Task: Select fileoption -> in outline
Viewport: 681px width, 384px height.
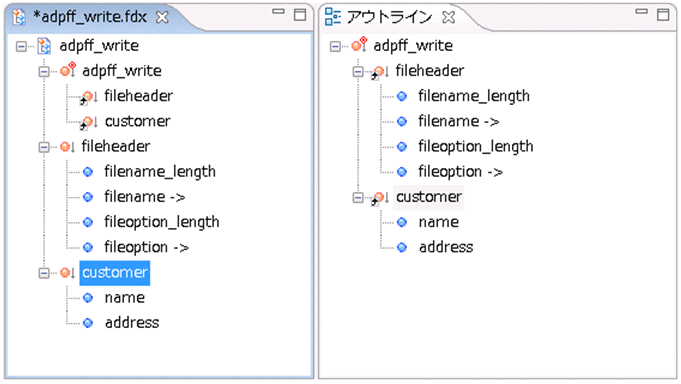Action: pos(461,172)
